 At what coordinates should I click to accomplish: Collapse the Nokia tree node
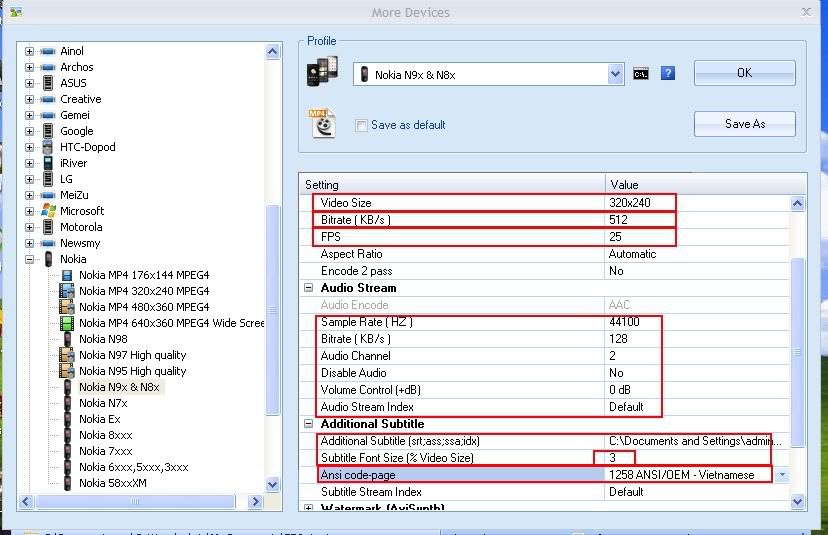pyautogui.click(x=30, y=259)
